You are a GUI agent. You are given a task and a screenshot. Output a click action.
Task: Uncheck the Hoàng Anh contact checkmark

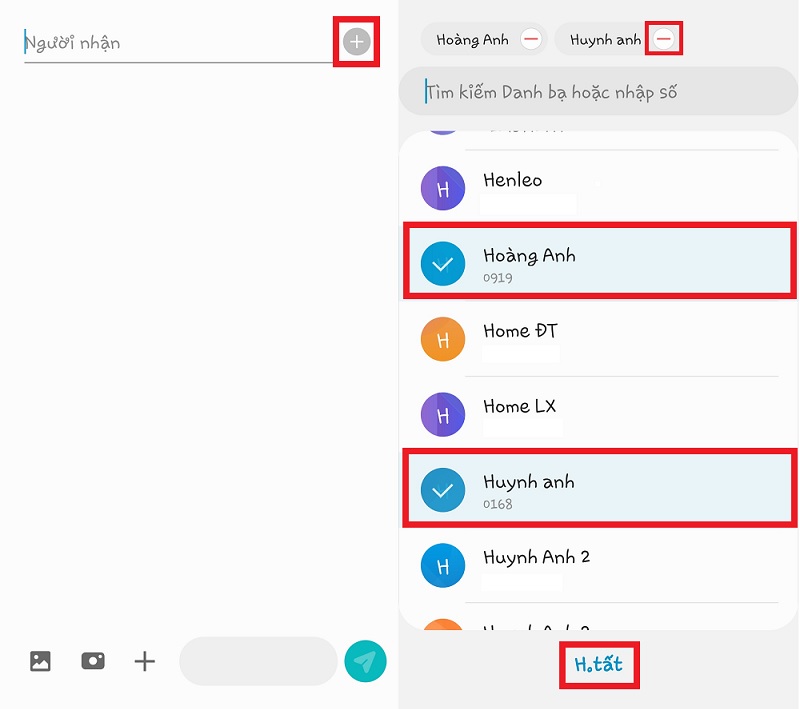pos(443,264)
